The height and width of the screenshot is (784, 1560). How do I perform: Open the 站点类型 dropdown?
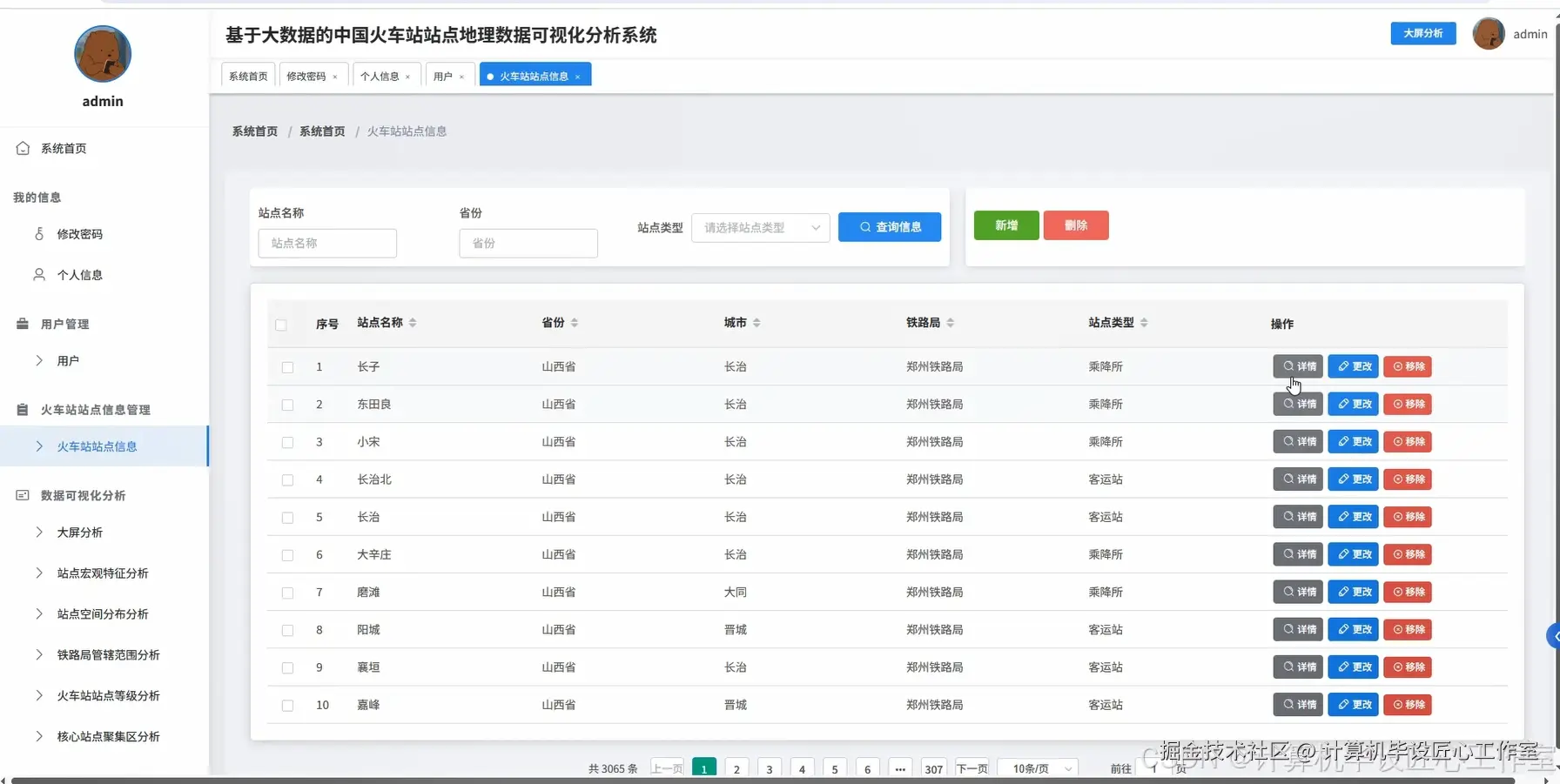tap(759, 228)
